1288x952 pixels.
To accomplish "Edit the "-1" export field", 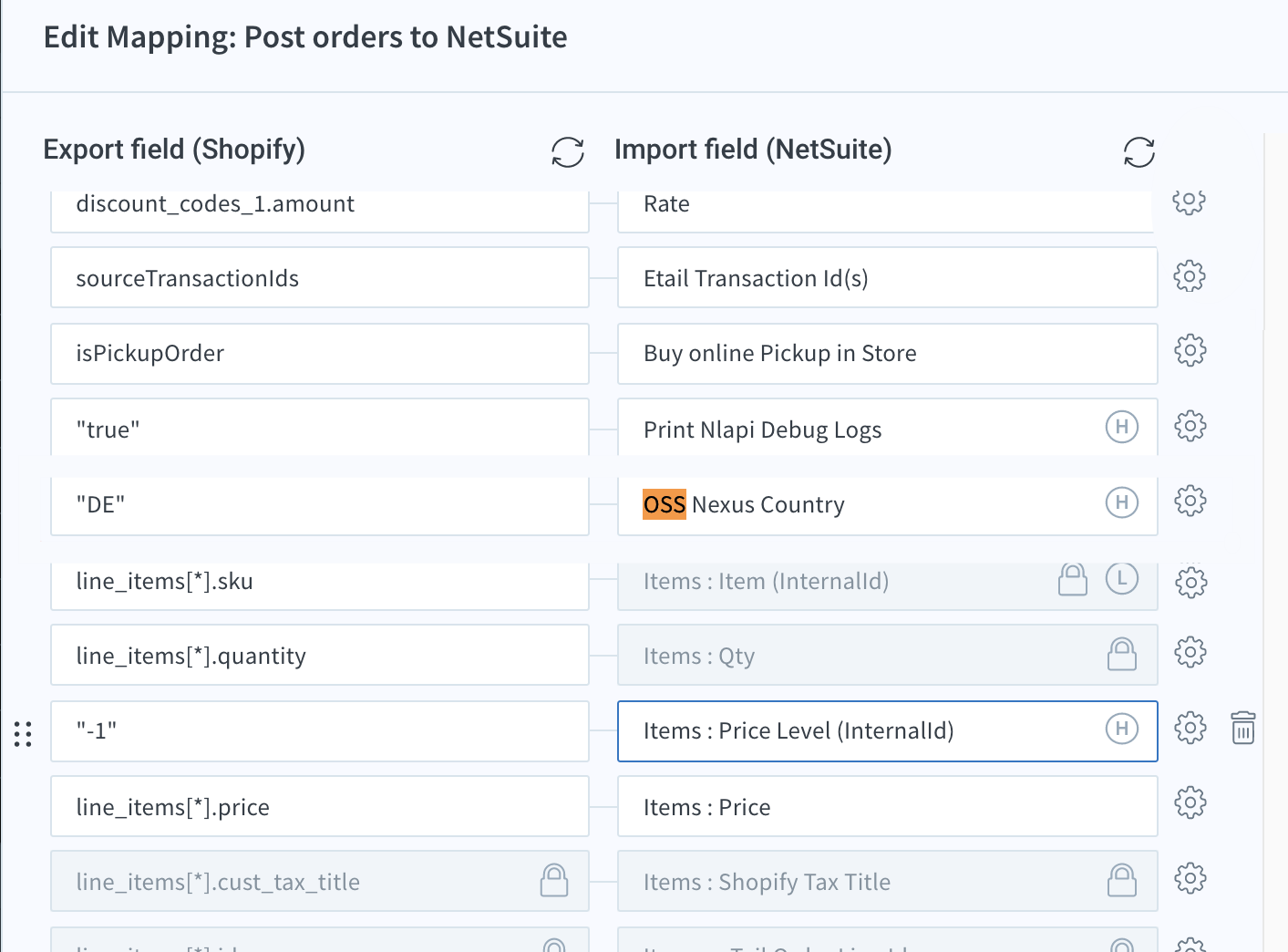I will (320, 731).
